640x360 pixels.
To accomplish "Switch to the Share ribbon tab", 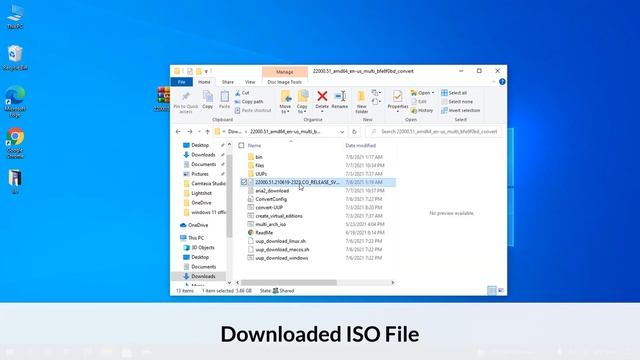I will pyautogui.click(x=228, y=82).
